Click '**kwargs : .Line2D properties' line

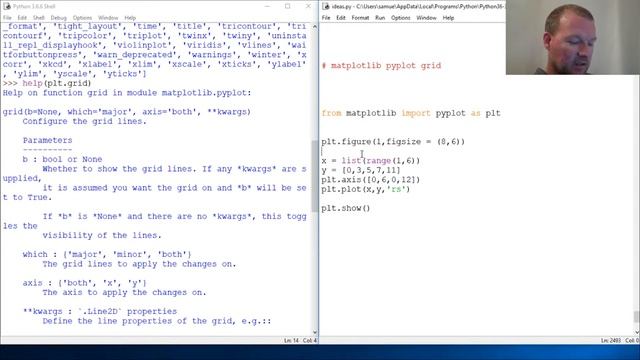click(x=100, y=311)
